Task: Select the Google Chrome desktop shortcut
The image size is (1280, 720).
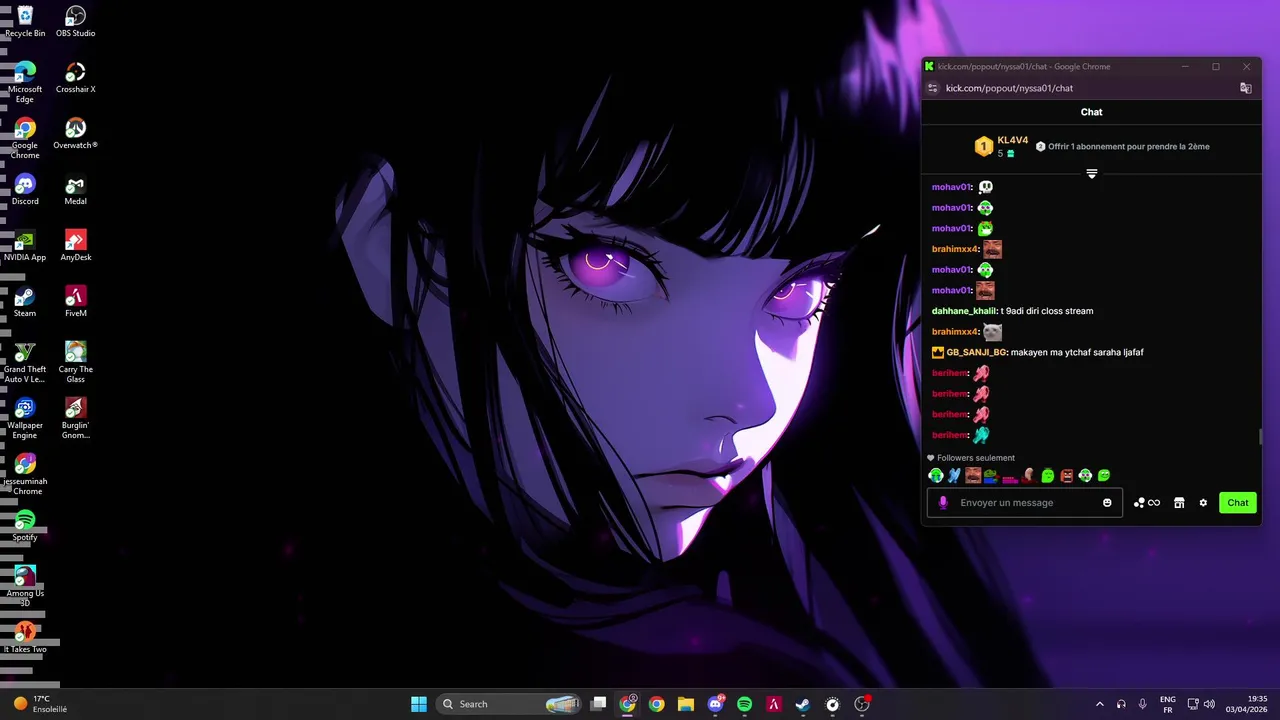Action: [25, 138]
